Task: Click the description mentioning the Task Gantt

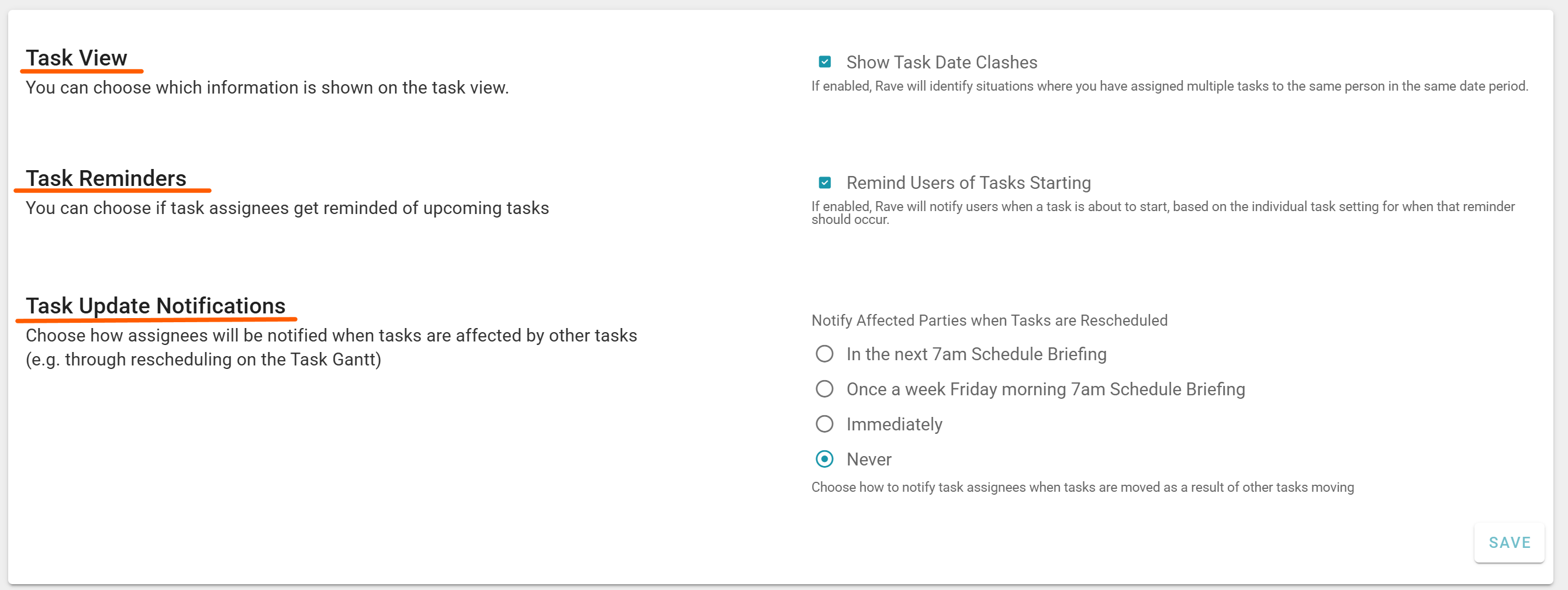Action: pos(331,347)
